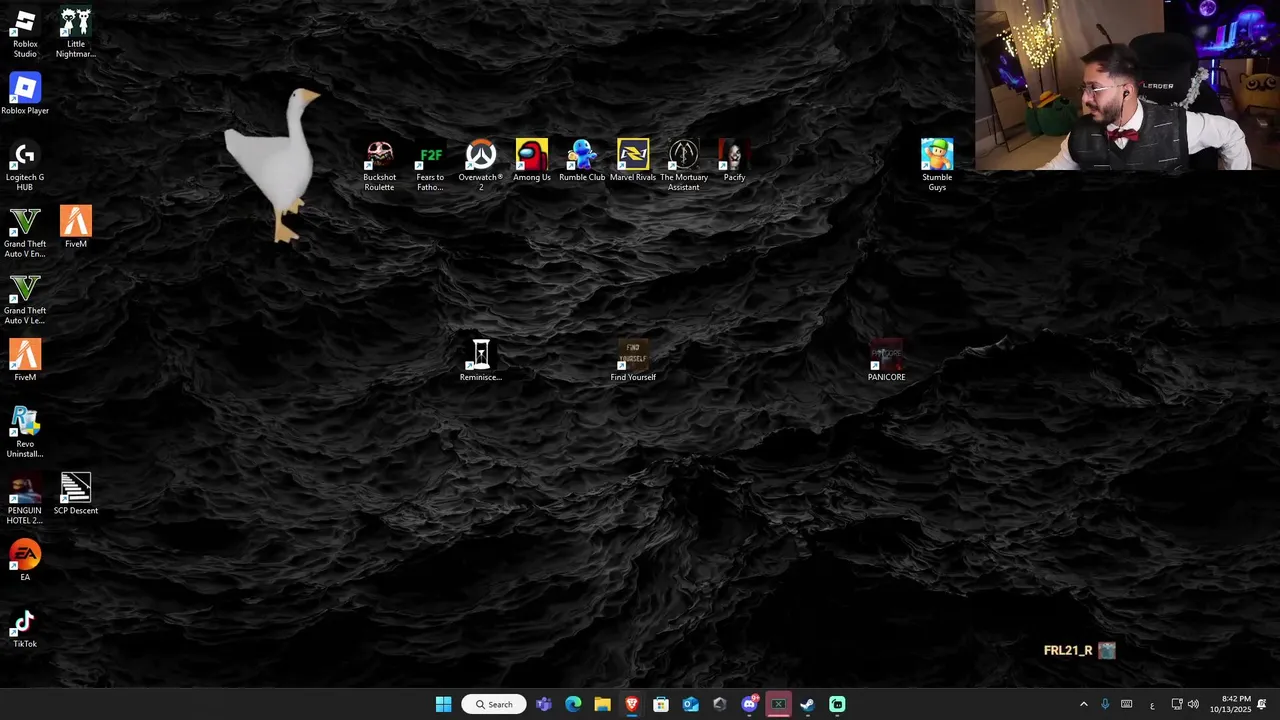Select Find Yourself desktop icon
The image size is (1280, 720).
click(x=633, y=361)
